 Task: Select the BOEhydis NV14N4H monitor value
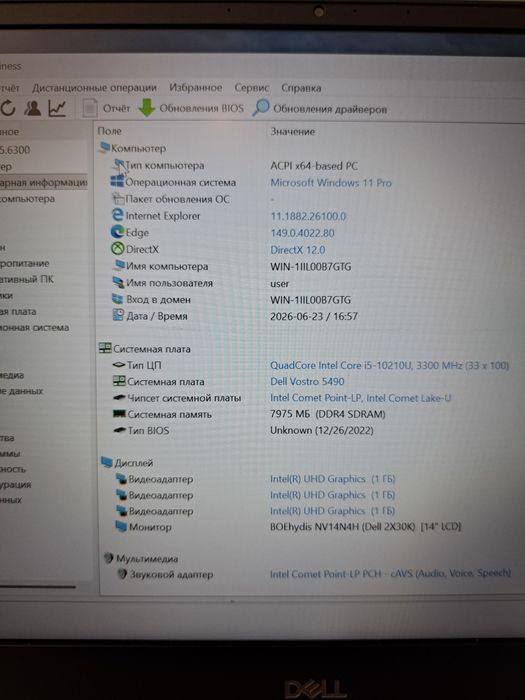365,527
